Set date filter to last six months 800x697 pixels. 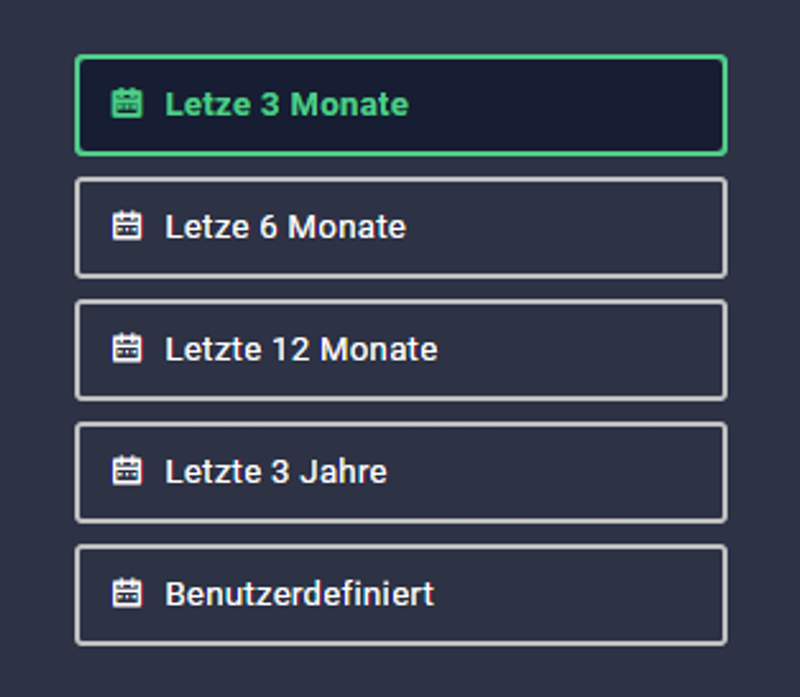[401, 228]
